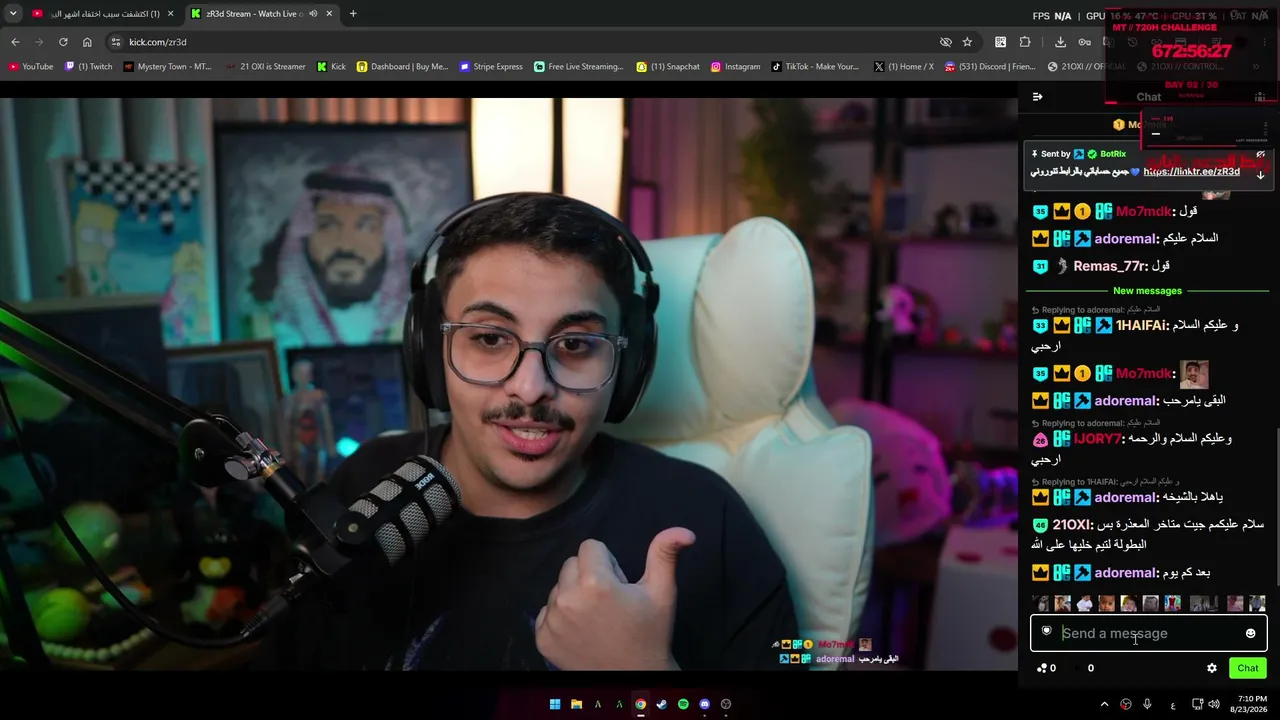The image size is (1280, 720).
Task: Go to the browser home page
Action: [87, 42]
